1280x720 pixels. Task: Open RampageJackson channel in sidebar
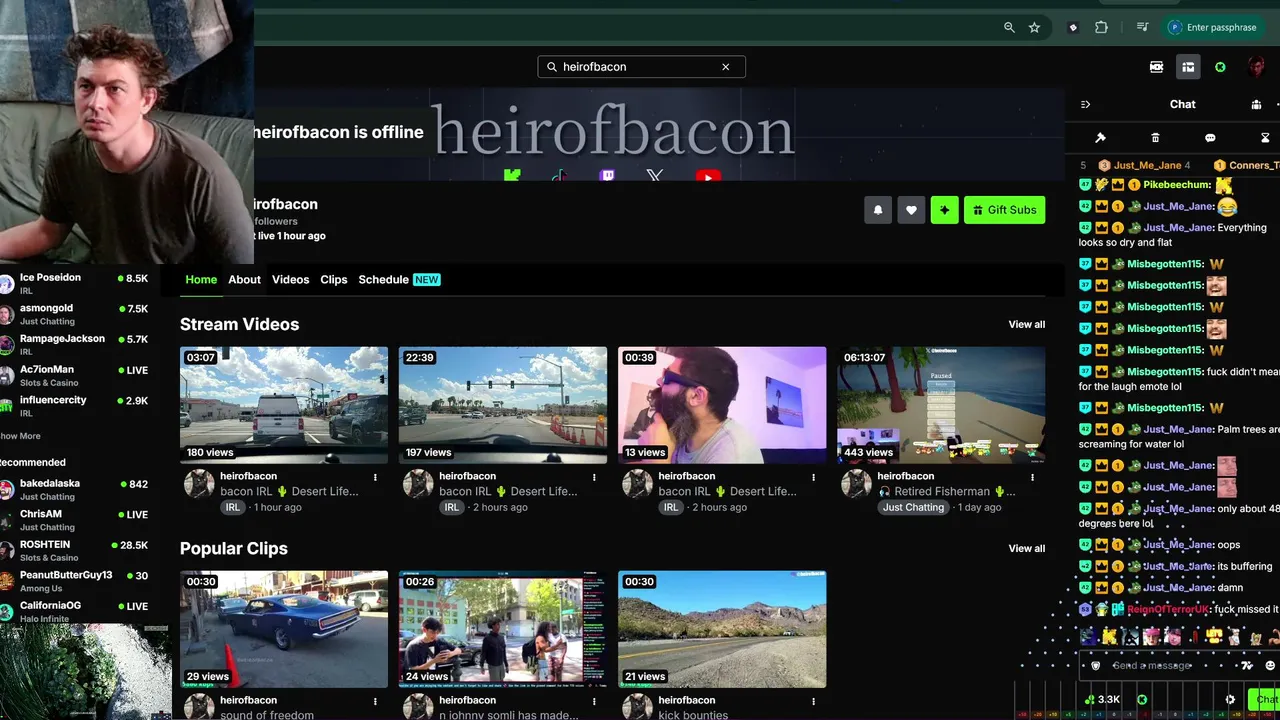pyautogui.click(x=75, y=344)
